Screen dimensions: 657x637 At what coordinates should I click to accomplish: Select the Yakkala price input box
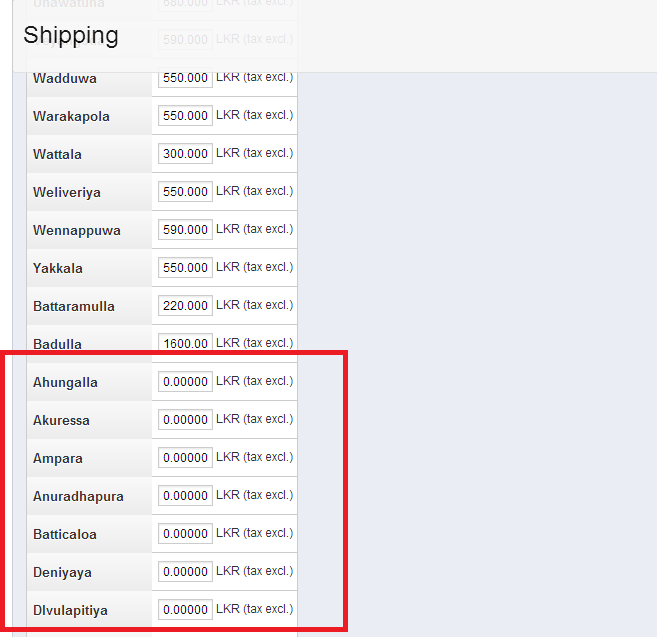coord(185,267)
